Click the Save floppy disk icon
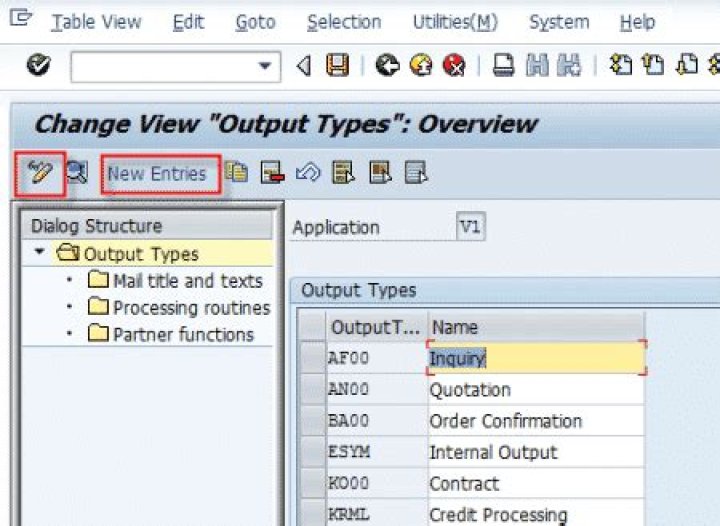The height and width of the screenshot is (526, 720). (338, 65)
